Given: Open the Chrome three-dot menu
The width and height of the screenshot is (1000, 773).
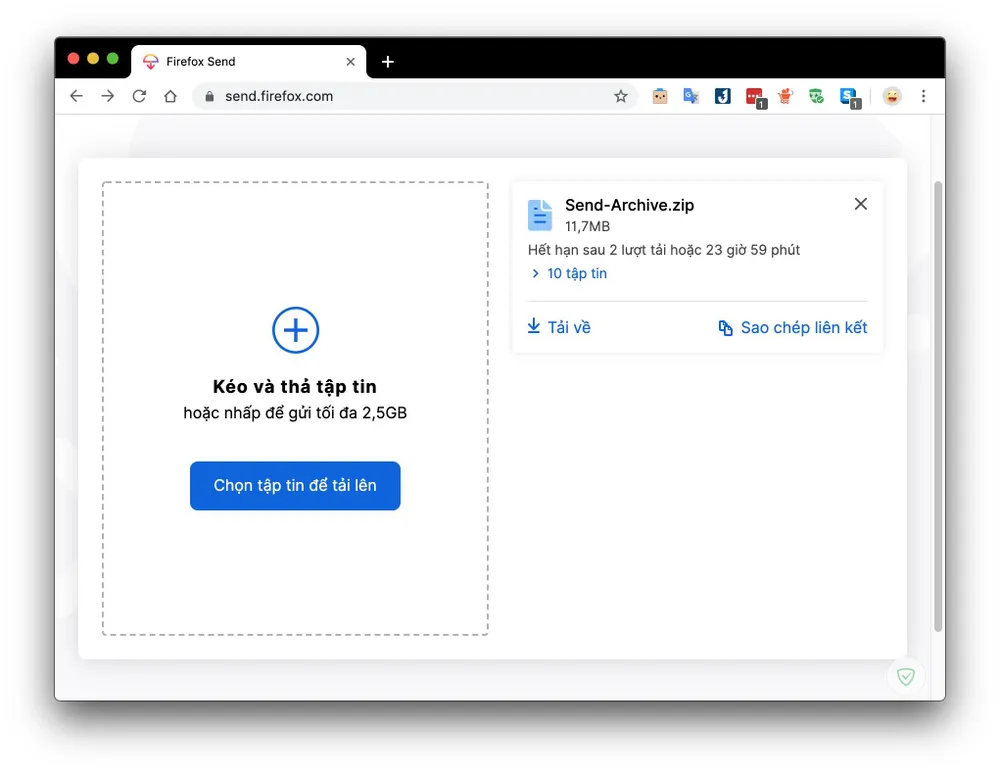Looking at the screenshot, I should [x=923, y=96].
